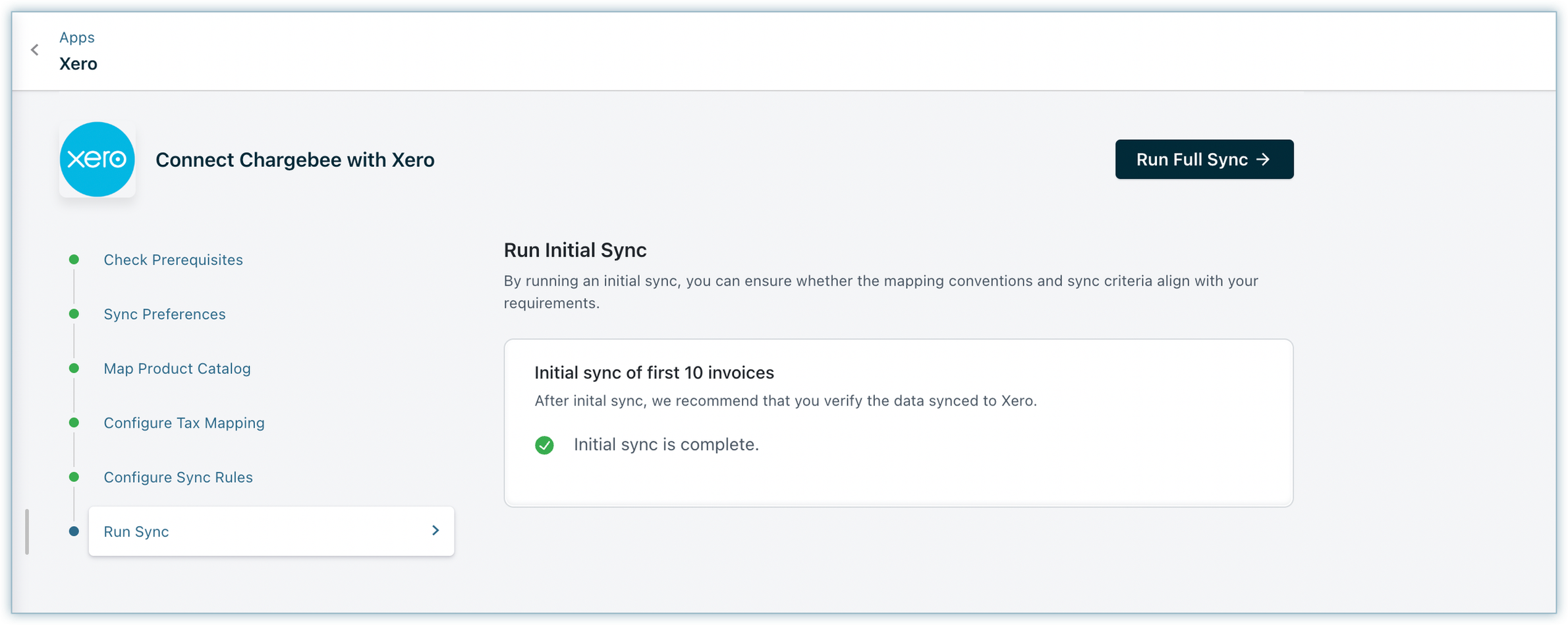The height and width of the screenshot is (625, 1568).
Task: Click green dot beside Check Prerequisites
Action: 74,260
